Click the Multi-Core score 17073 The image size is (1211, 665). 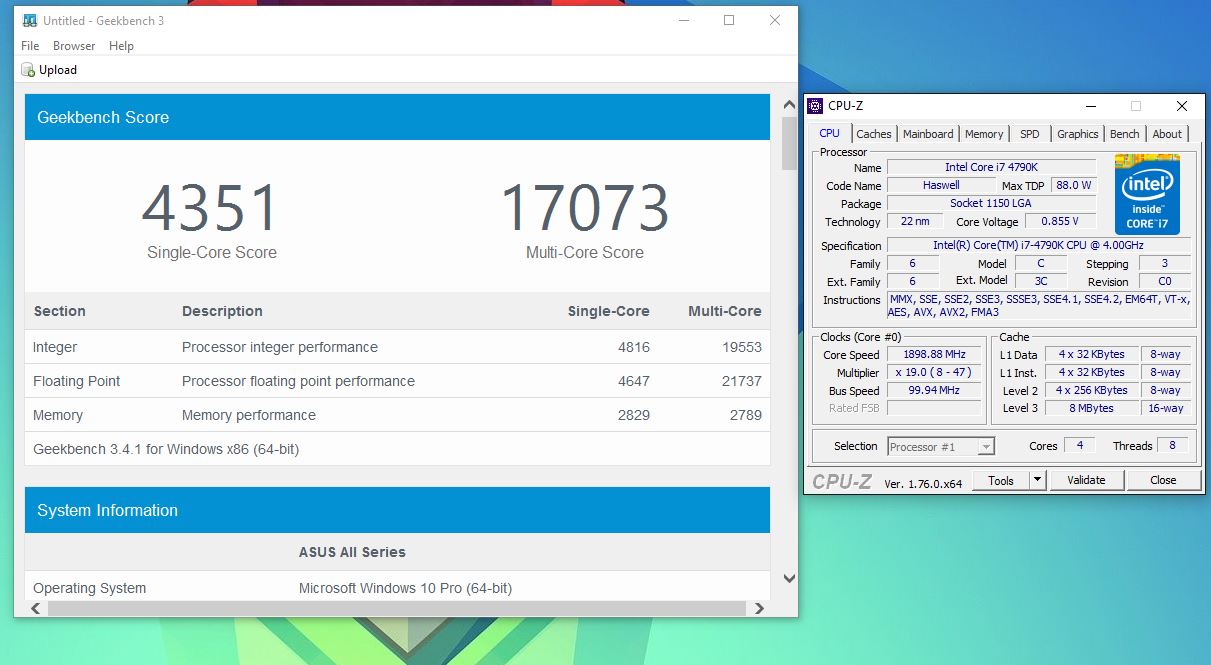[585, 208]
